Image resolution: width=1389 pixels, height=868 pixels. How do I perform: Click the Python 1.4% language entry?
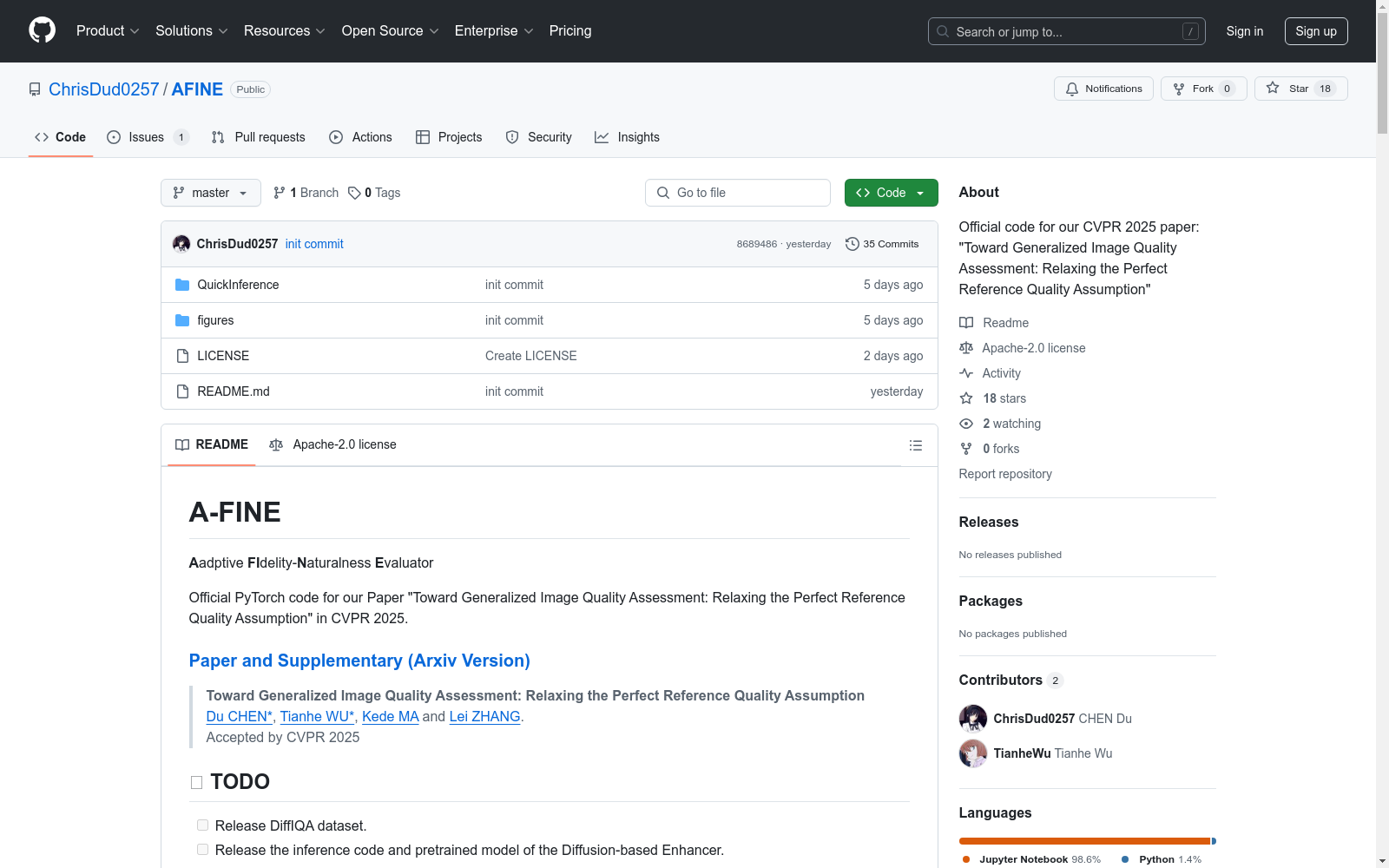[1162, 859]
